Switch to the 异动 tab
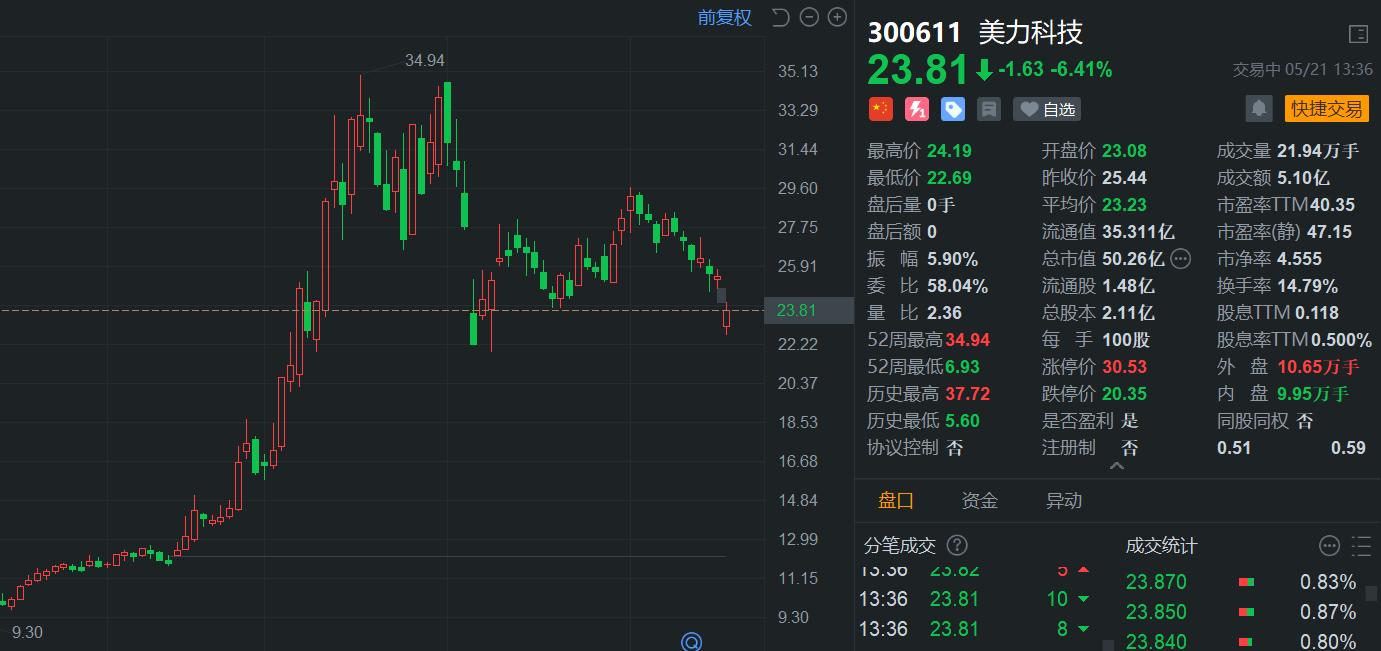Screen dimensions: 1381x651 tap(1064, 501)
